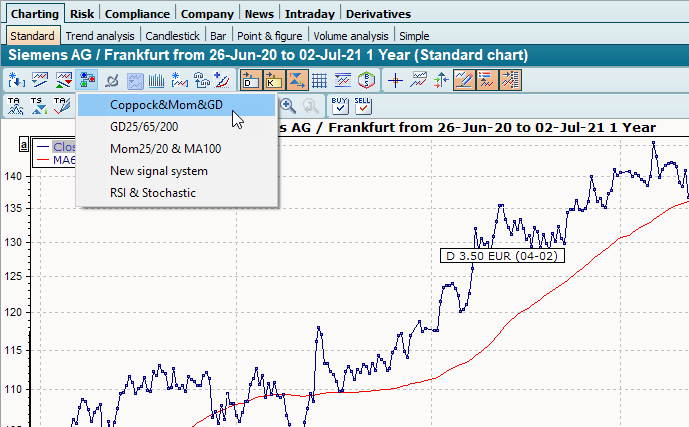Open the Derivatives tab
The width and height of the screenshot is (689, 427).
pos(377,14)
